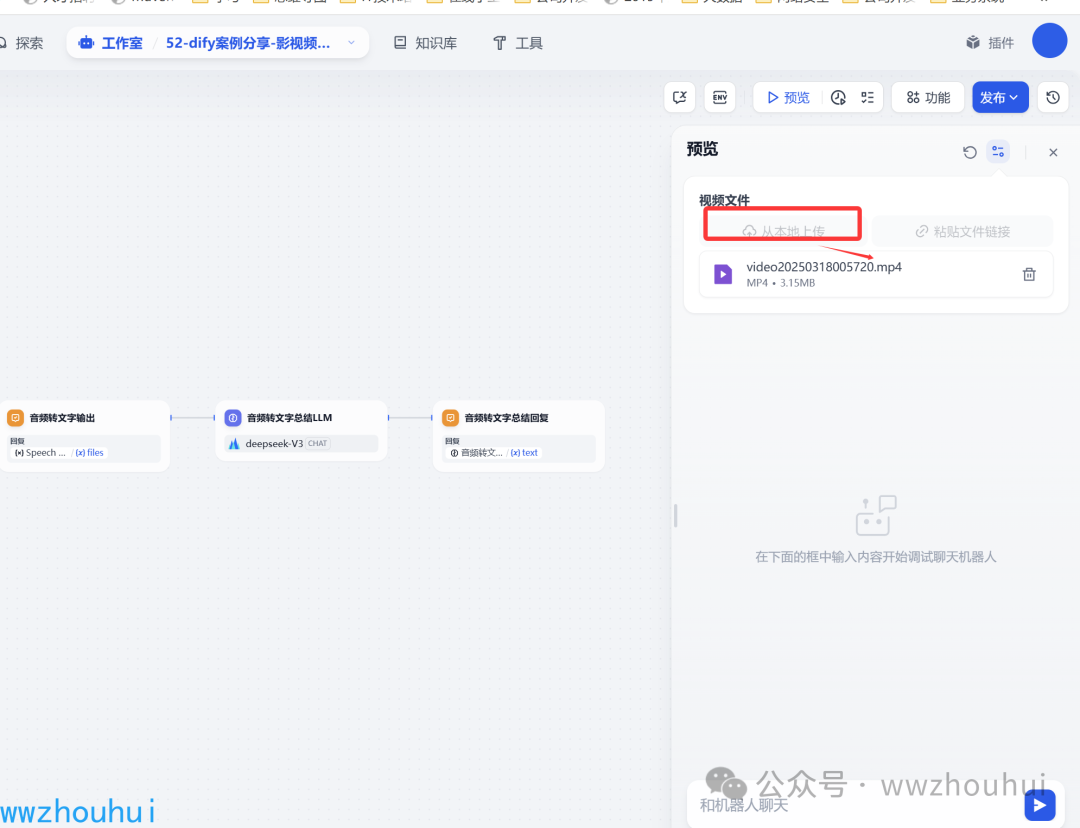Click the Speech ... variable in output node

41,453
